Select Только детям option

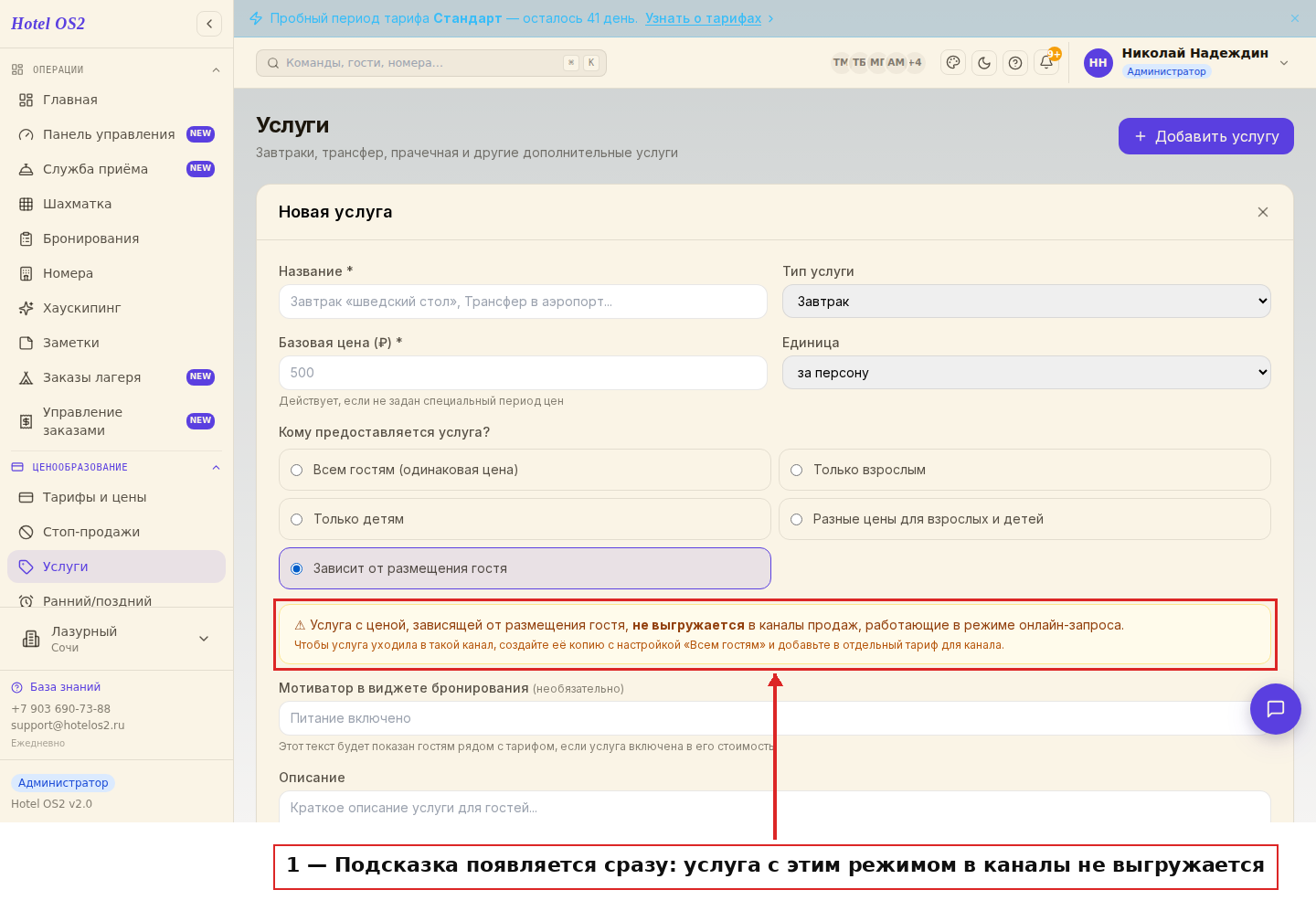tap(525, 519)
